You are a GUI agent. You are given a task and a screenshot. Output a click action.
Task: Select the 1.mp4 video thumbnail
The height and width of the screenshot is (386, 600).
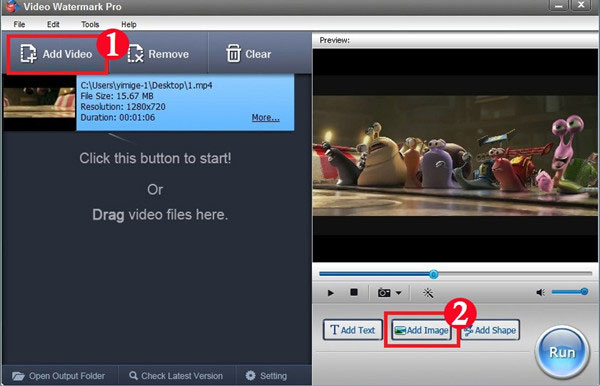pyautogui.click(x=39, y=103)
